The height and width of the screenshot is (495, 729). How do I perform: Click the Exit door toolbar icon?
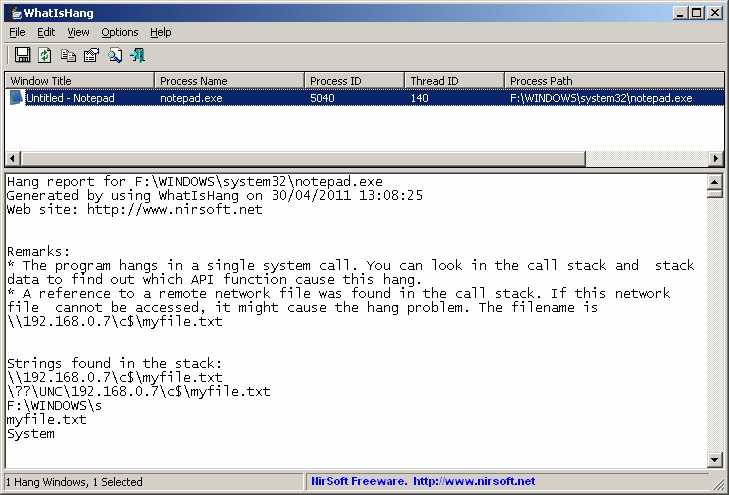pos(138,55)
